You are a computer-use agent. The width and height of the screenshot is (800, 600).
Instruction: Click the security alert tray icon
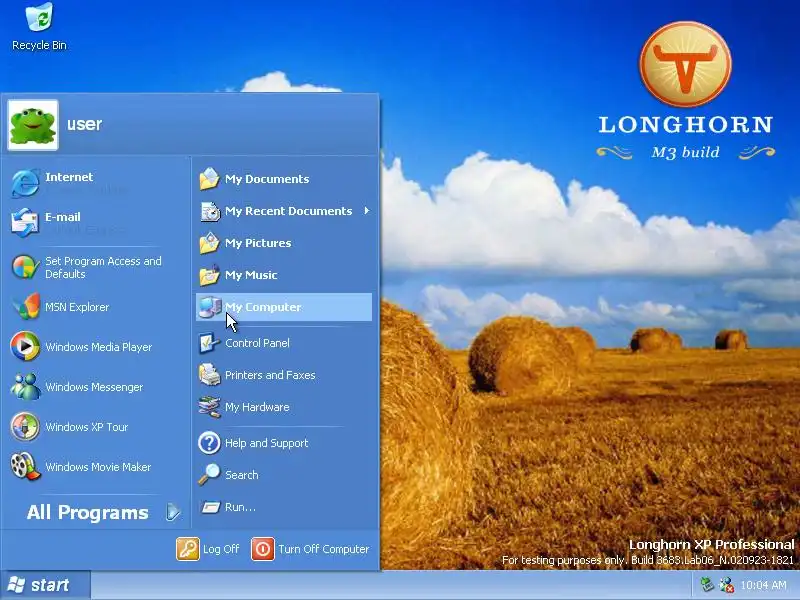point(726,585)
